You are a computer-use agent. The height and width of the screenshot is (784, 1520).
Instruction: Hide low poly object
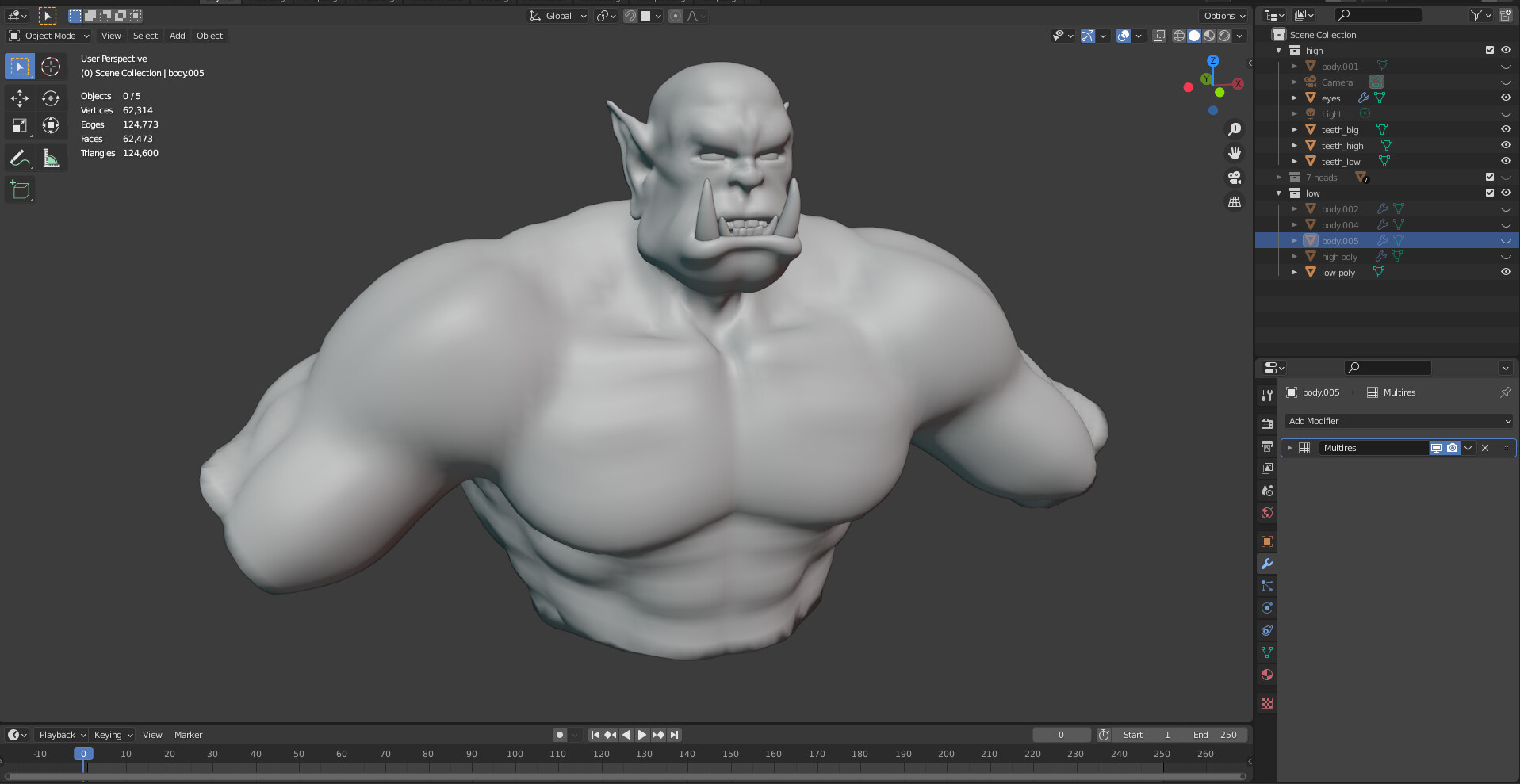[1506, 272]
